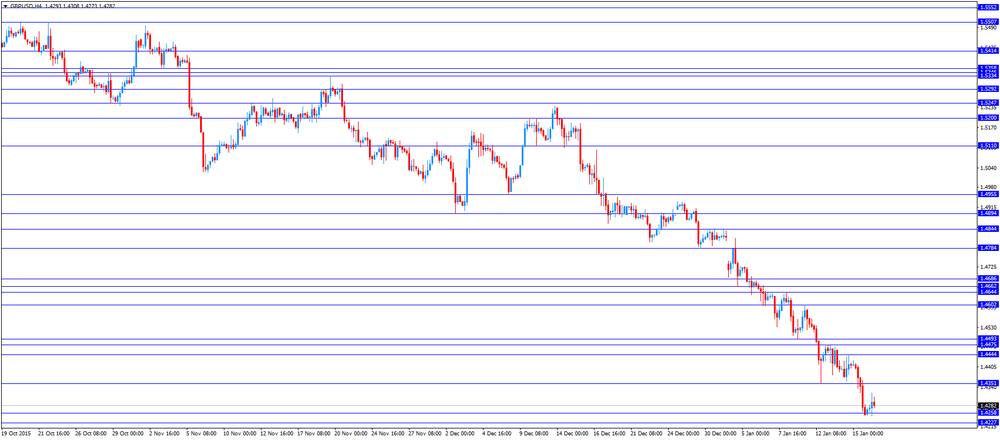Image resolution: width=1000 pixels, height=440 pixels.
Task: Click the 1.4405 price scale value
Action: (987, 367)
